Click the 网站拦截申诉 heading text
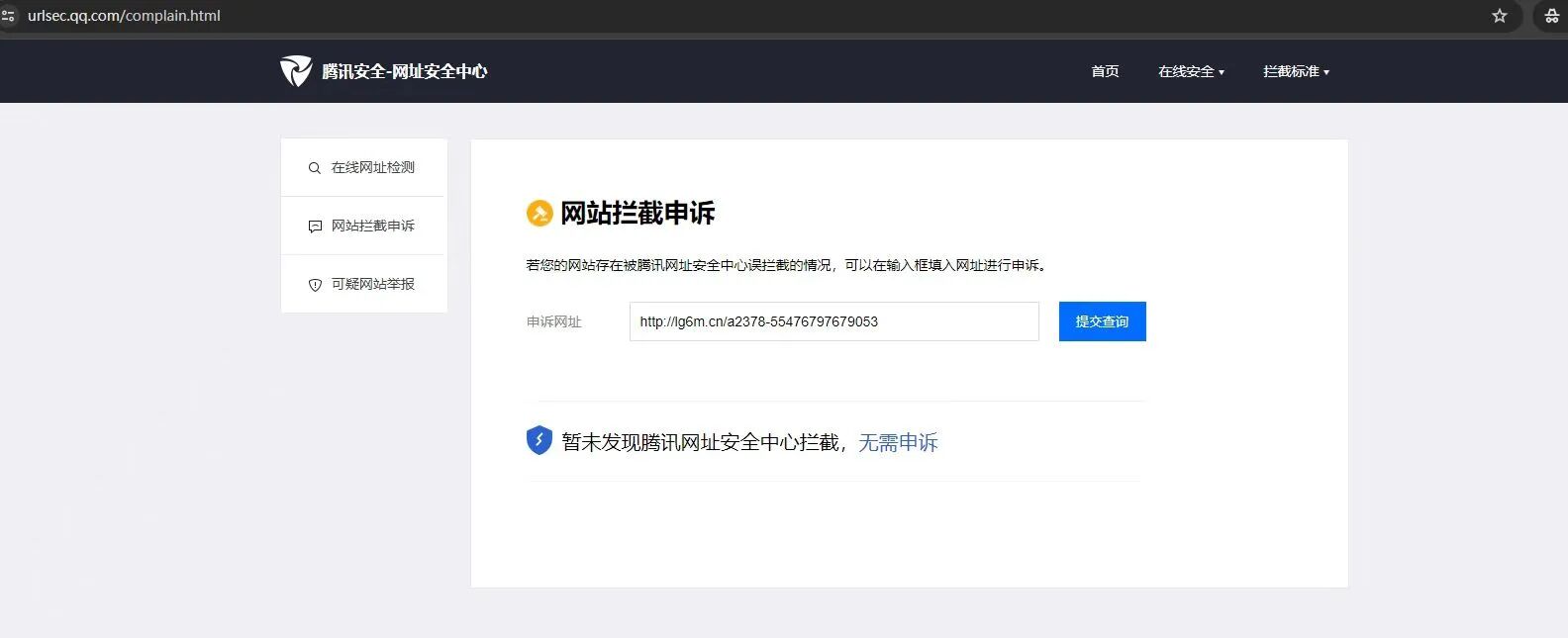The image size is (1568, 638). 637,213
